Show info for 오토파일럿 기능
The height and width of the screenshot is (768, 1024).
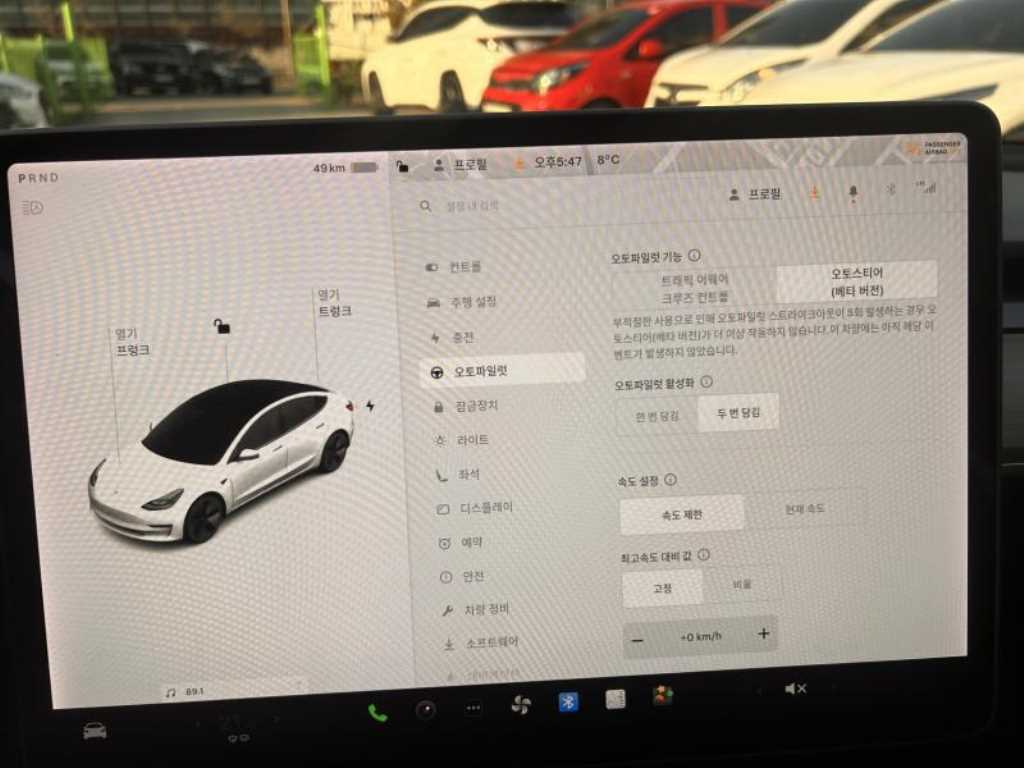pyautogui.click(x=694, y=256)
